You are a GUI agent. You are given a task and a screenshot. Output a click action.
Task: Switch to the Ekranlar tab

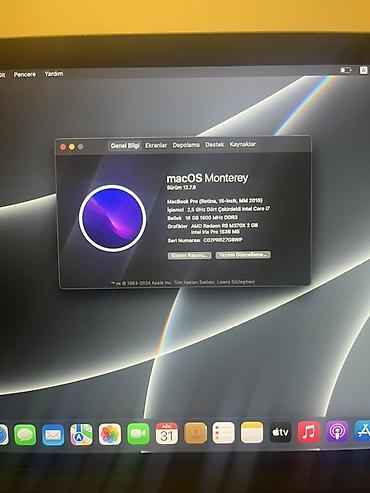[156, 146]
